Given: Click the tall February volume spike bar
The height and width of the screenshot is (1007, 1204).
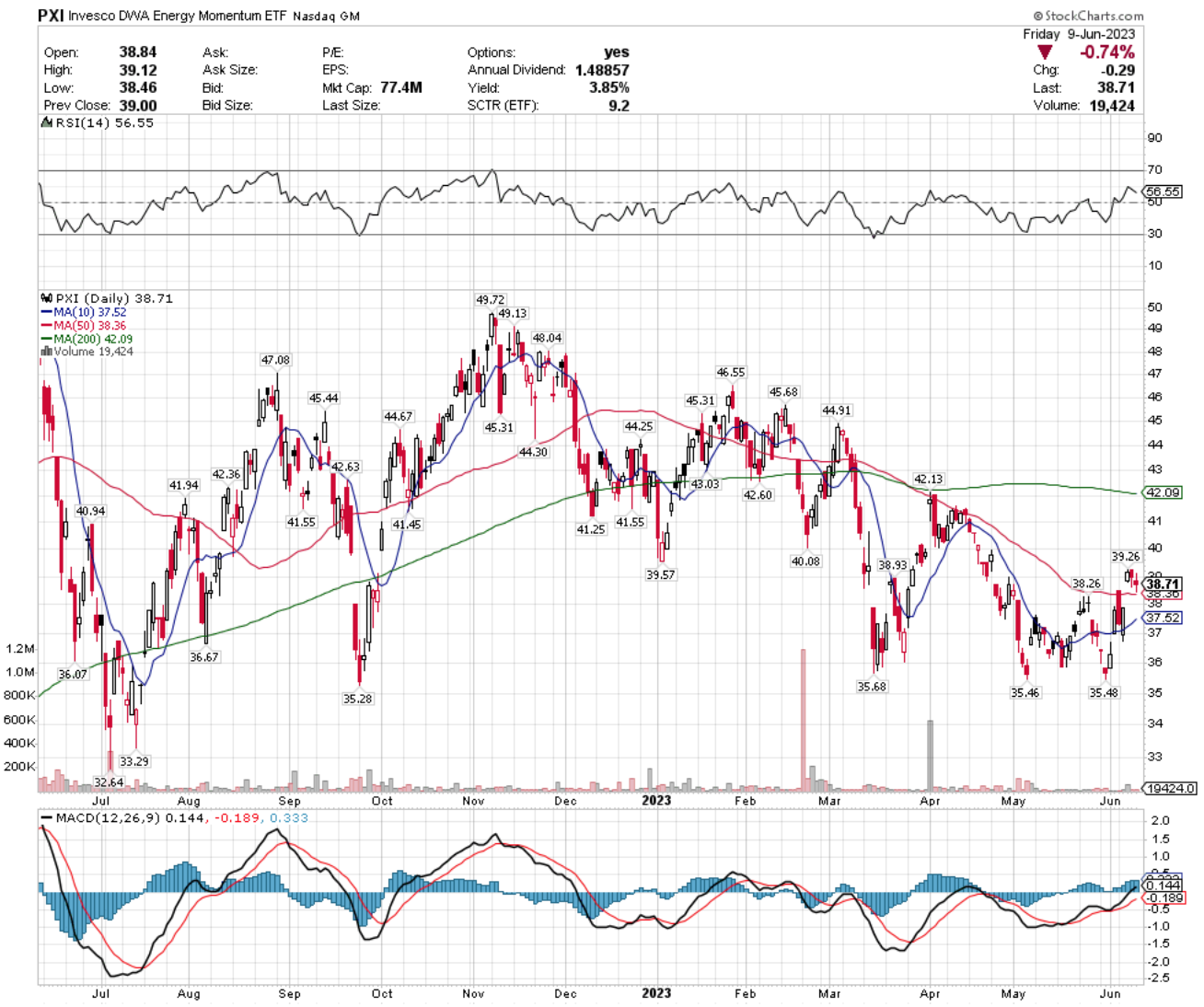Looking at the screenshot, I should [803, 719].
